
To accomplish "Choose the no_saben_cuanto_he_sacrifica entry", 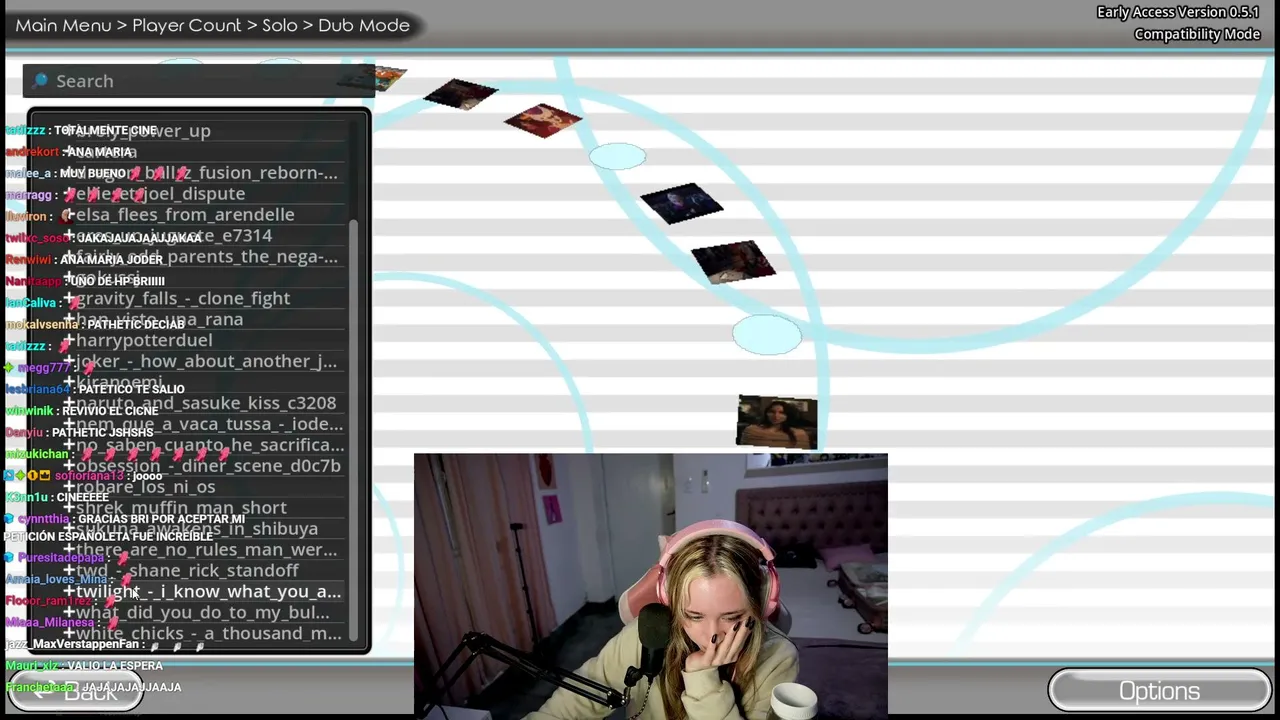I will coord(203,445).
